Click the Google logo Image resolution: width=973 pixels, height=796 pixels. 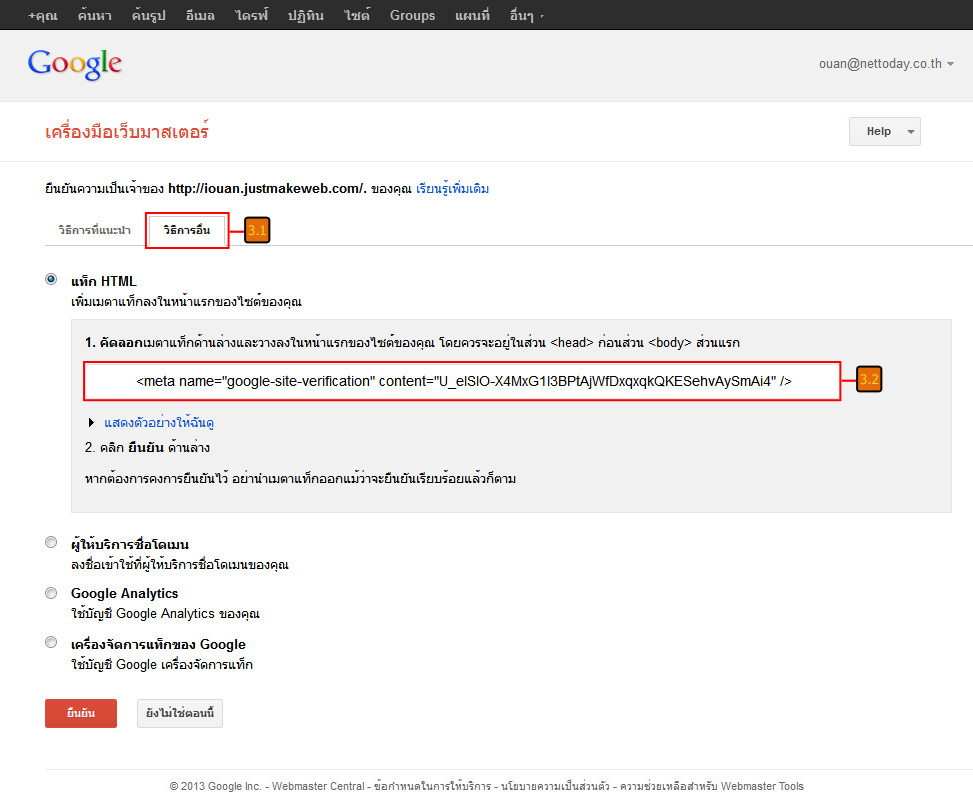[x=74, y=64]
